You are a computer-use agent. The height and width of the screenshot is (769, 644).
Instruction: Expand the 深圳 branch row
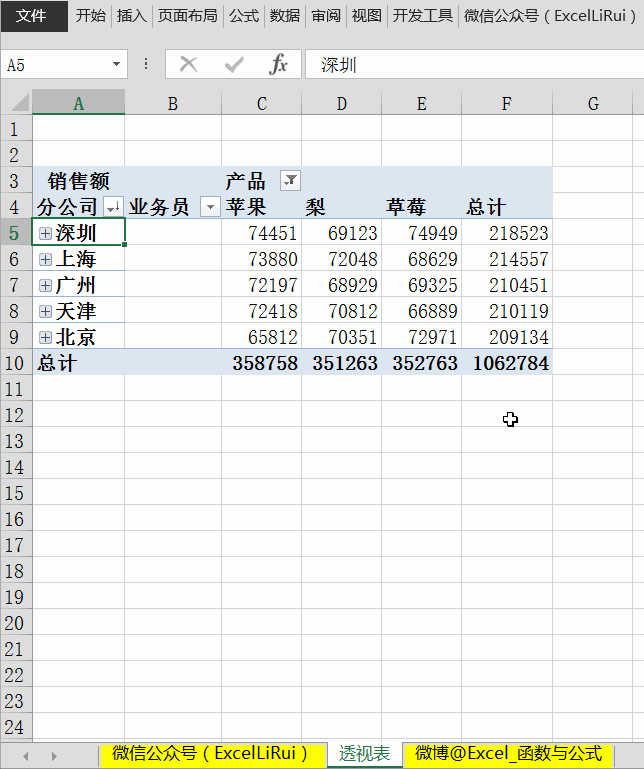45,233
